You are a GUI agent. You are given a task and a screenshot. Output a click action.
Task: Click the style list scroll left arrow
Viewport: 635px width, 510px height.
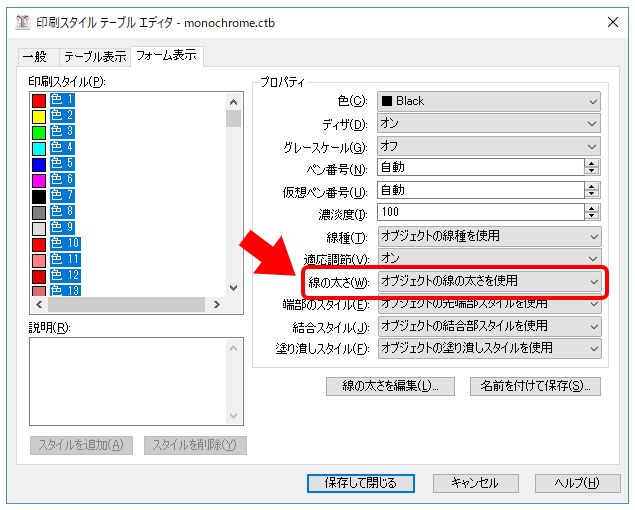click(x=39, y=305)
